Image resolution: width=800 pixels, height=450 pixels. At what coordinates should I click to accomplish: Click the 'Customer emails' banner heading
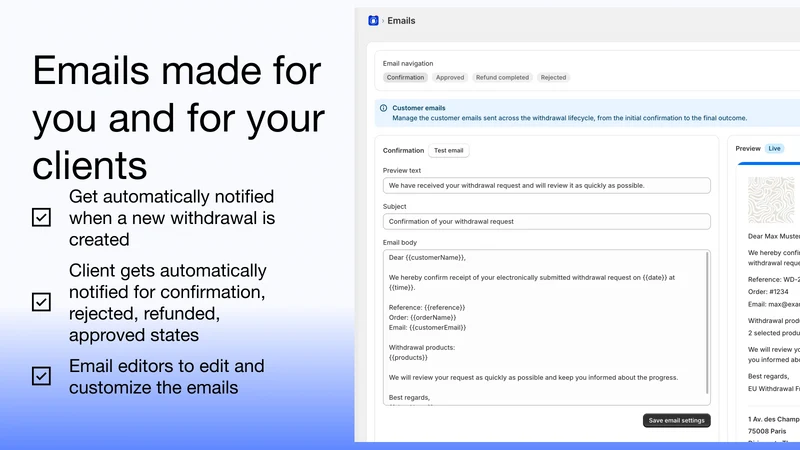pyautogui.click(x=419, y=108)
